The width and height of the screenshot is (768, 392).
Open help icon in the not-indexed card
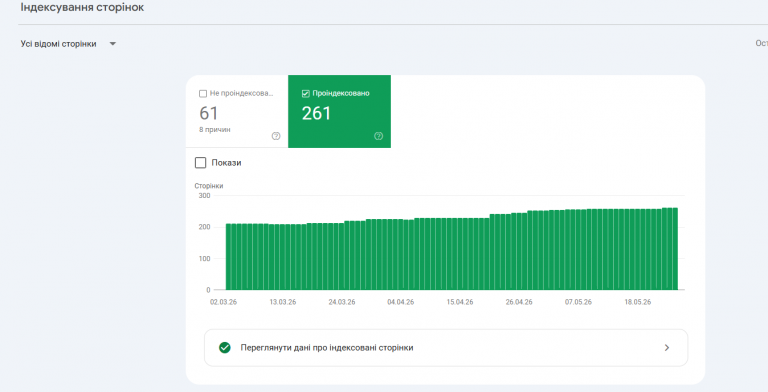click(x=276, y=136)
